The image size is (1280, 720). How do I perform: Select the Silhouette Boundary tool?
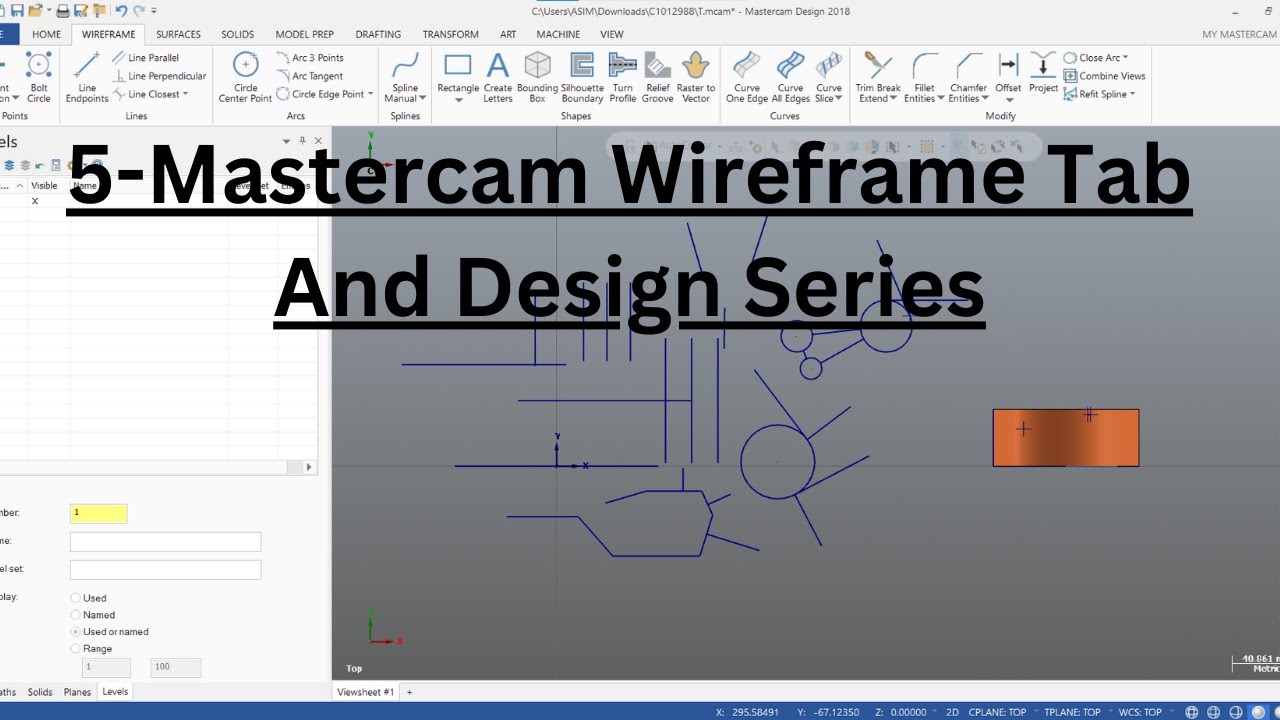(x=582, y=78)
